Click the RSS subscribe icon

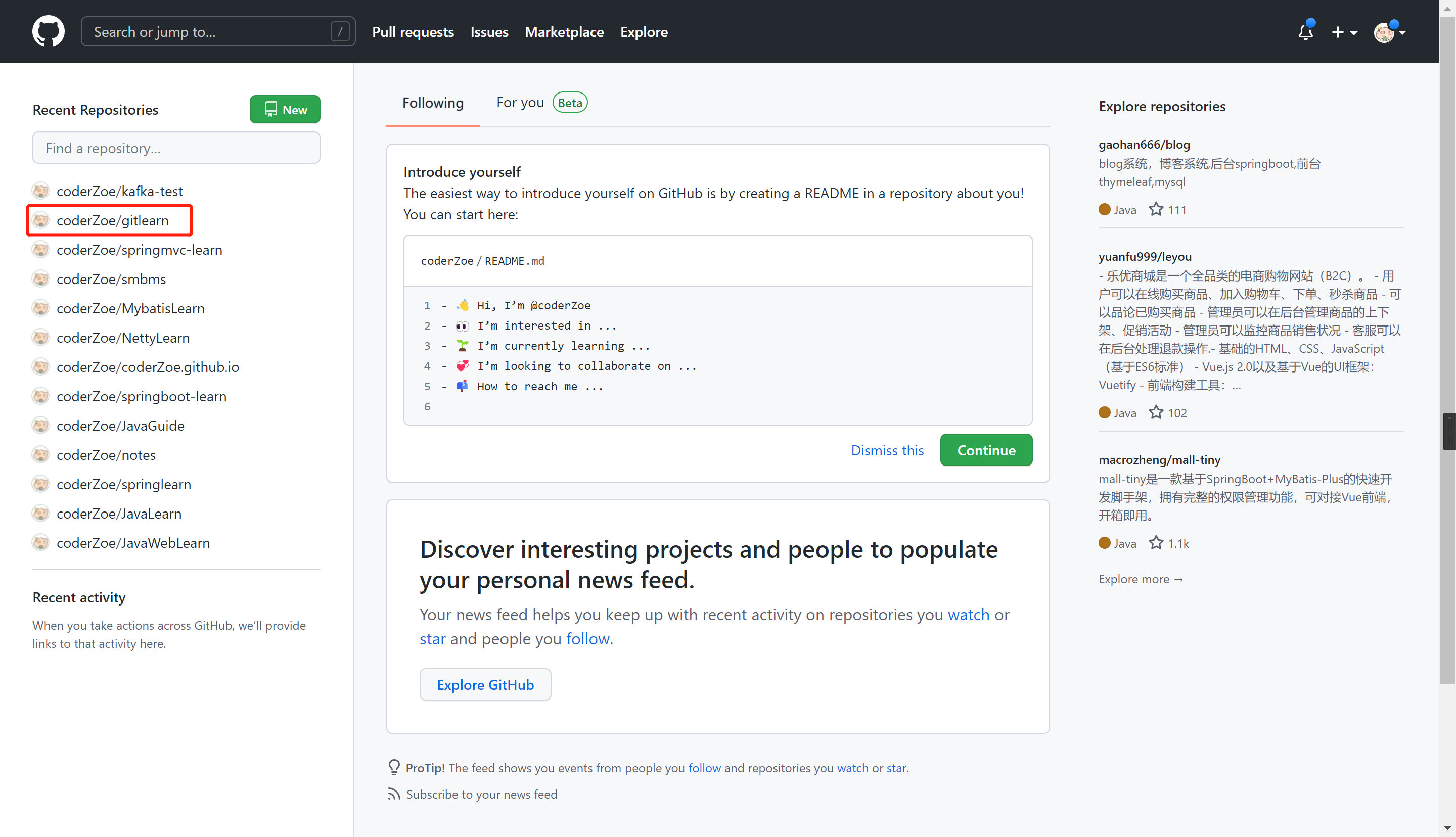coord(394,794)
